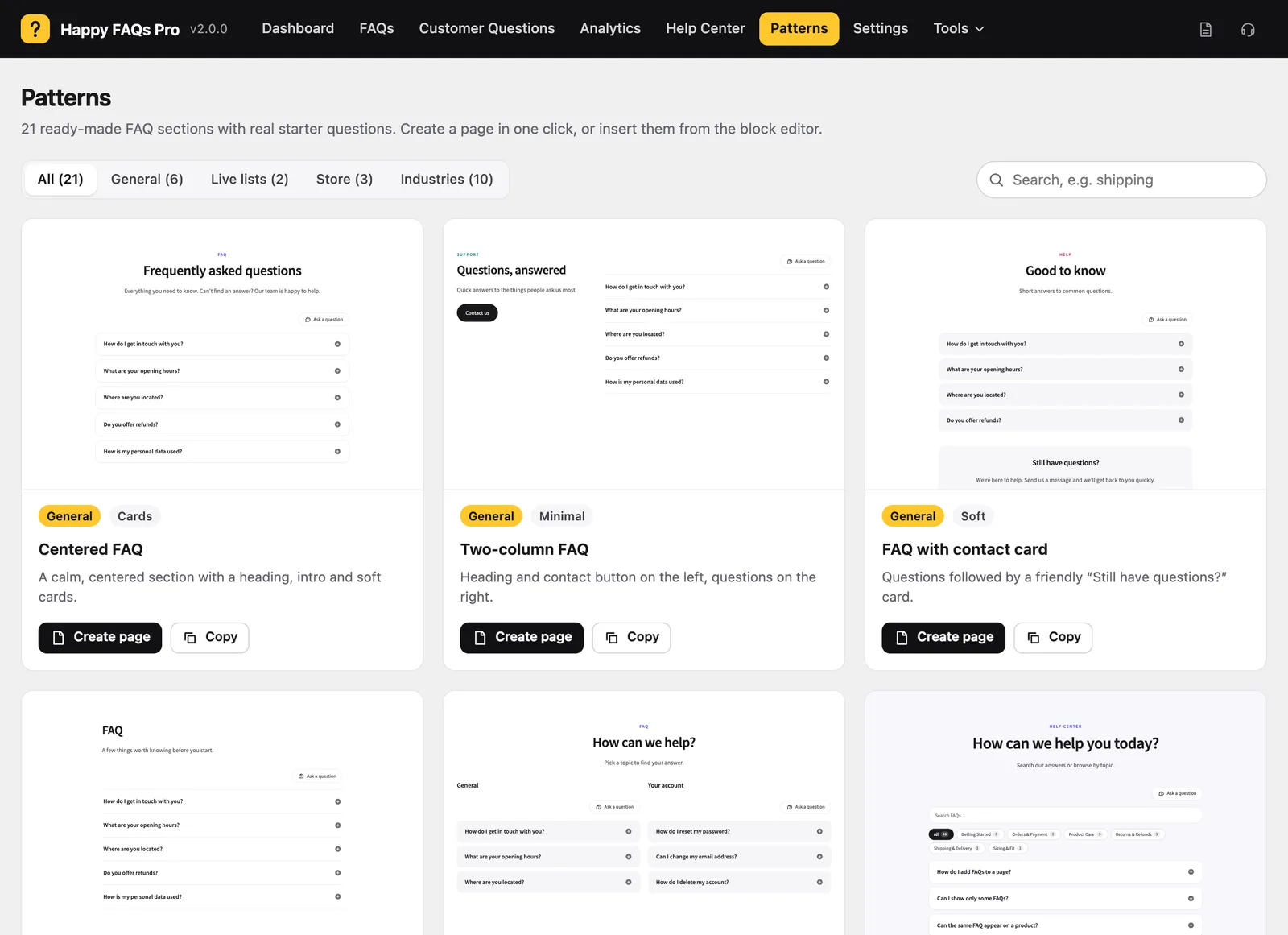Screen dimensions: 1288x935
Task: Click the search magnifier icon
Action: pos(996,180)
